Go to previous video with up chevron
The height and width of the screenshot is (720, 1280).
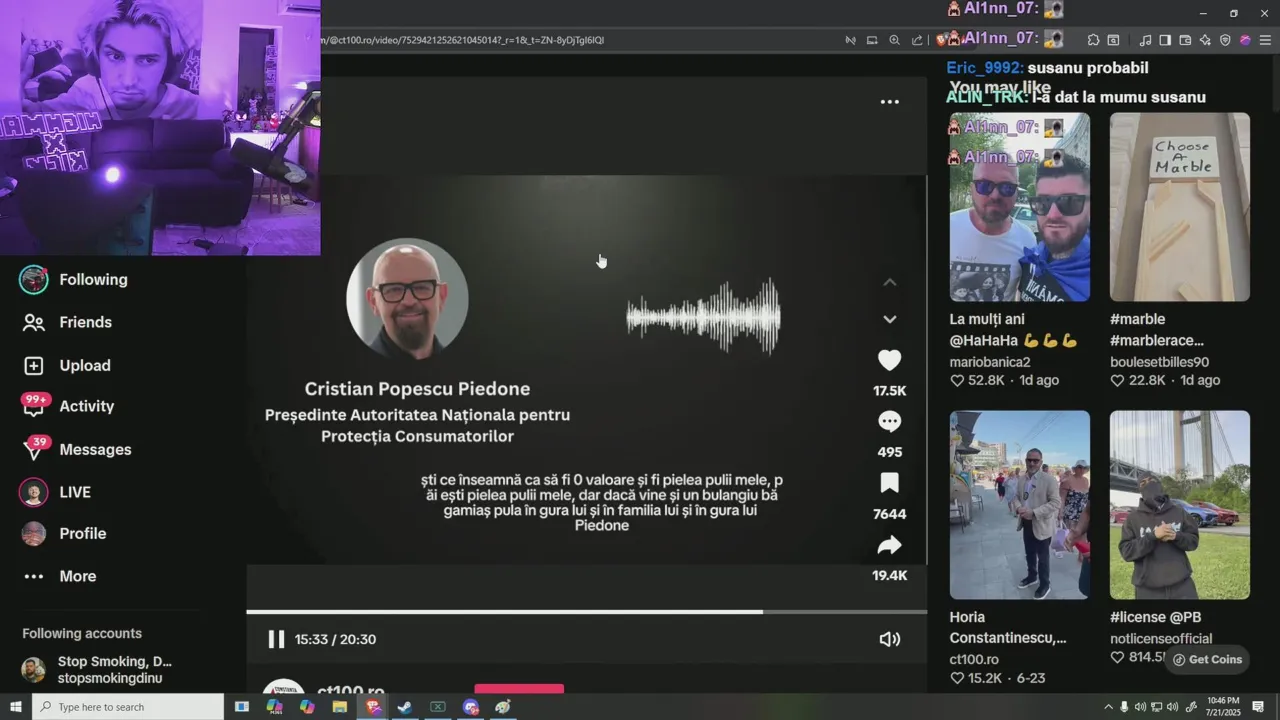pos(889,282)
